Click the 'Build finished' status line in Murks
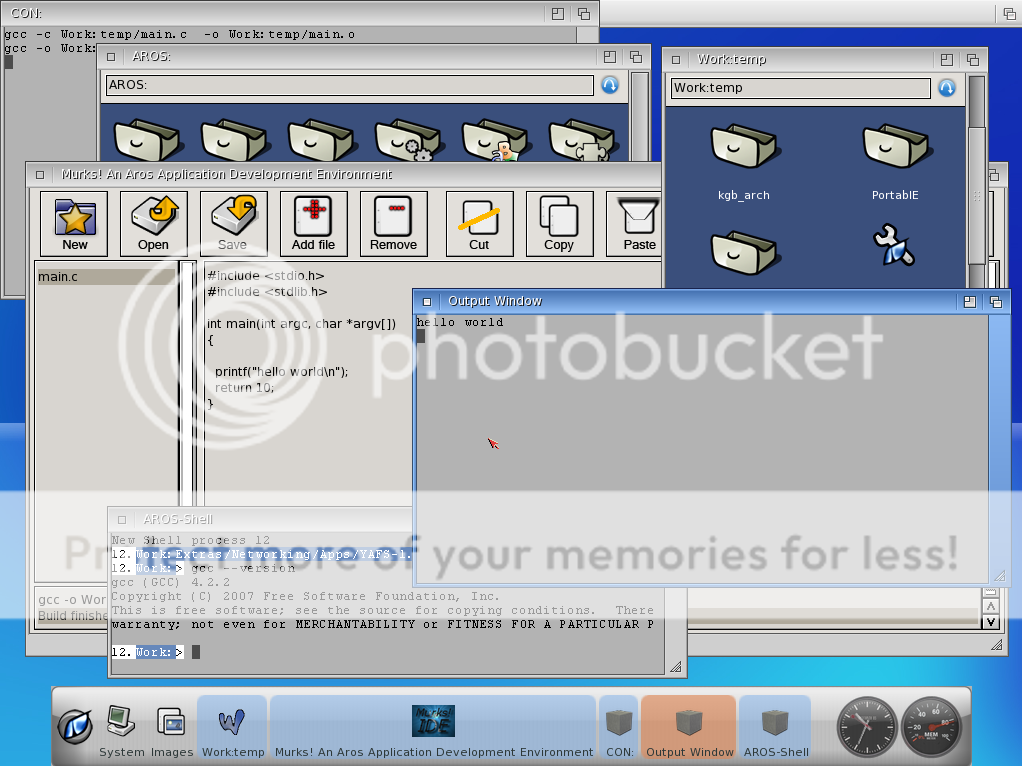Viewport: 1022px width, 766px height. [72, 615]
